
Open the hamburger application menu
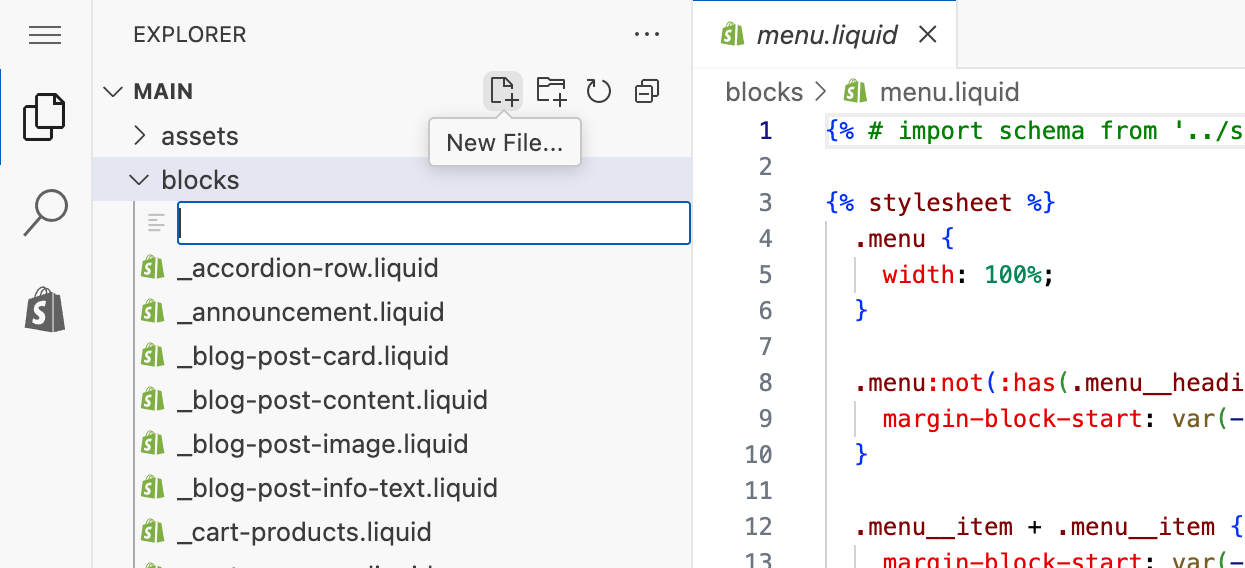[x=45, y=36]
